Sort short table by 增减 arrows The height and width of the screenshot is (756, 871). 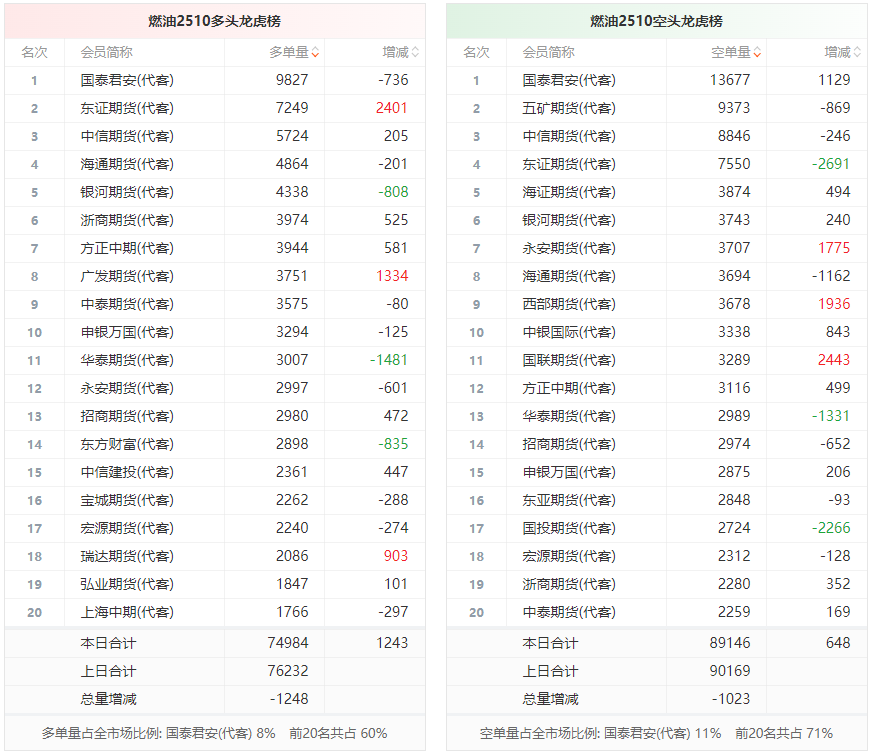(x=857, y=53)
